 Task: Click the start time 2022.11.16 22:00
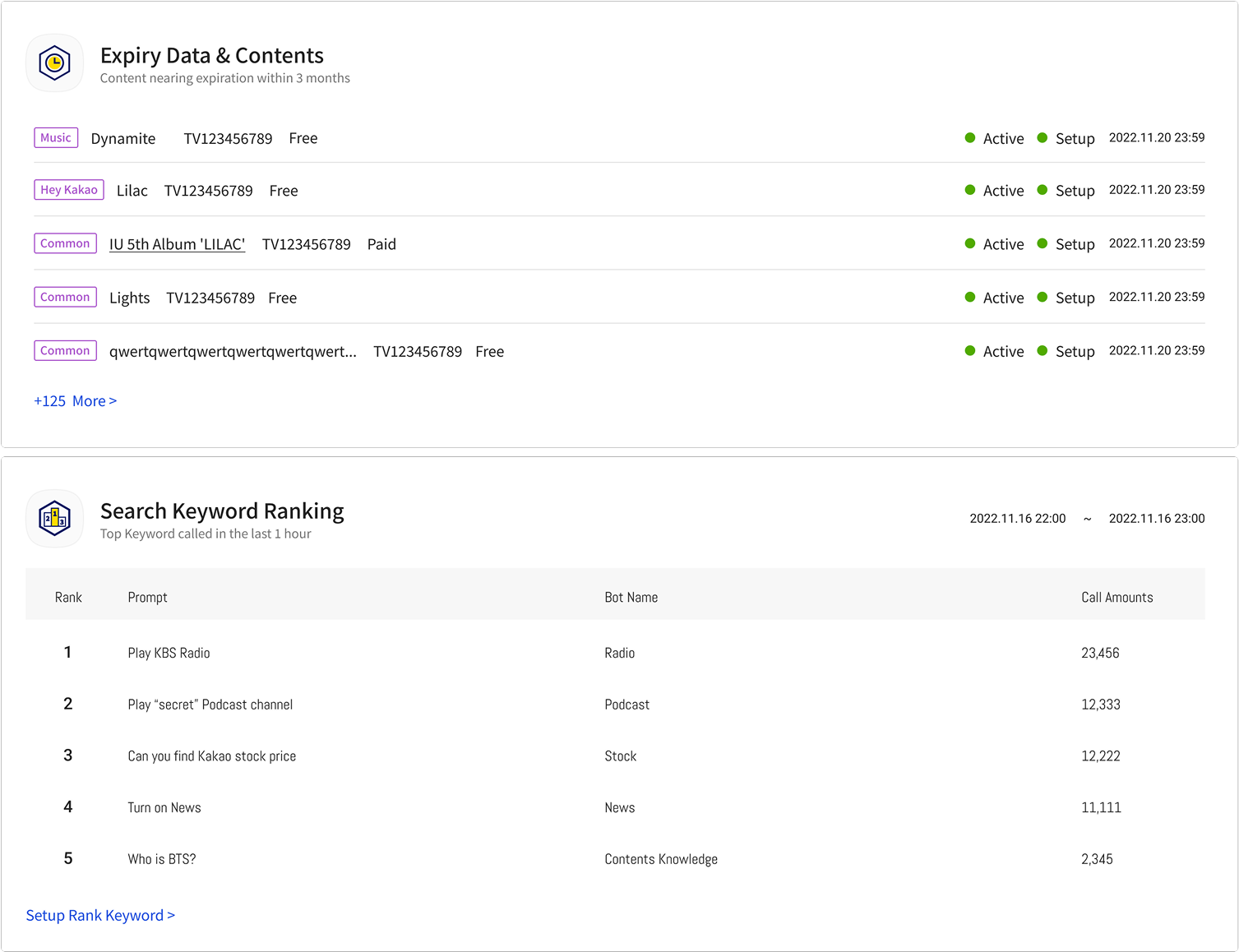point(1018,519)
